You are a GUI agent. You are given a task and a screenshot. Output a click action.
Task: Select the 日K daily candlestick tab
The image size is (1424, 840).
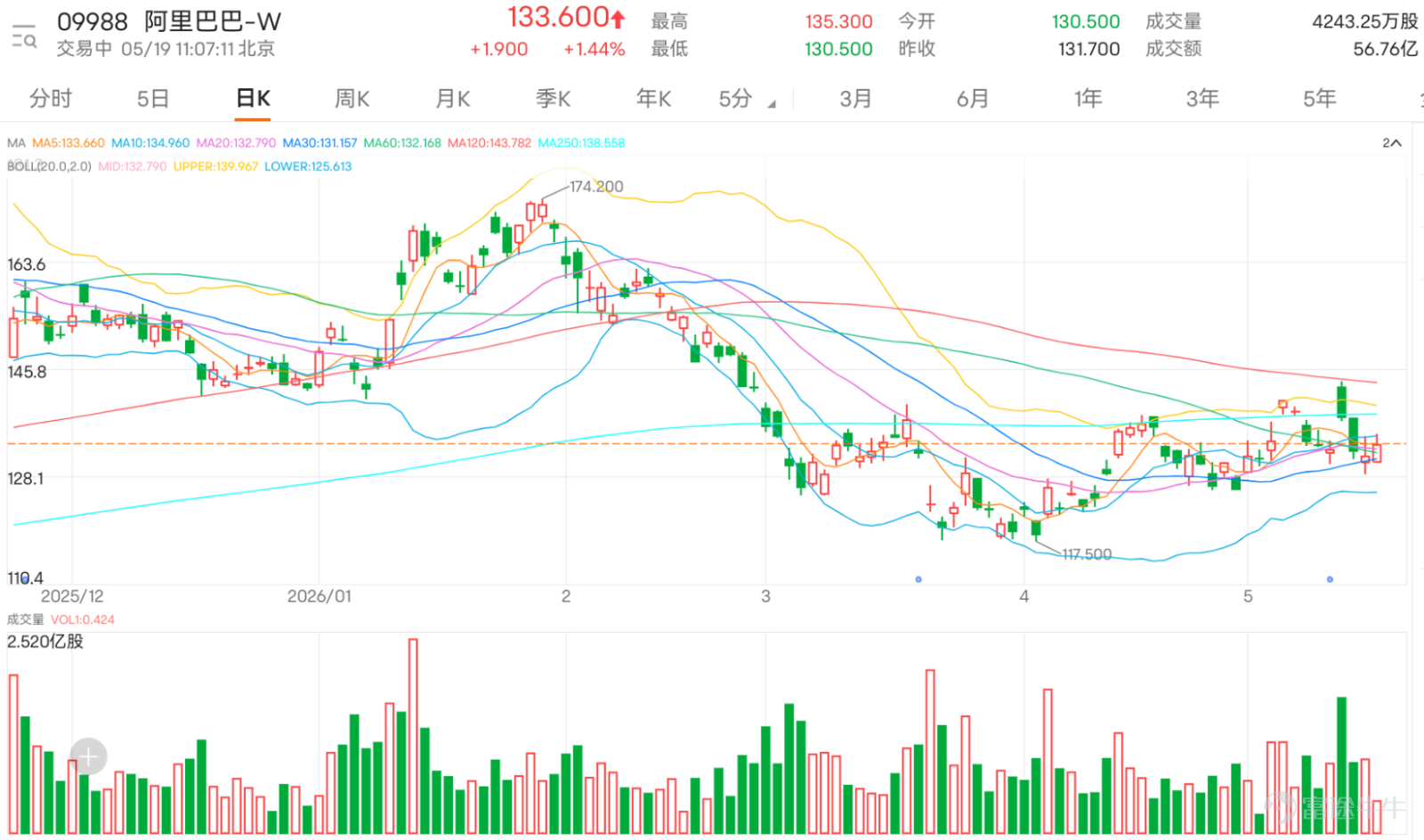(x=253, y=99)
